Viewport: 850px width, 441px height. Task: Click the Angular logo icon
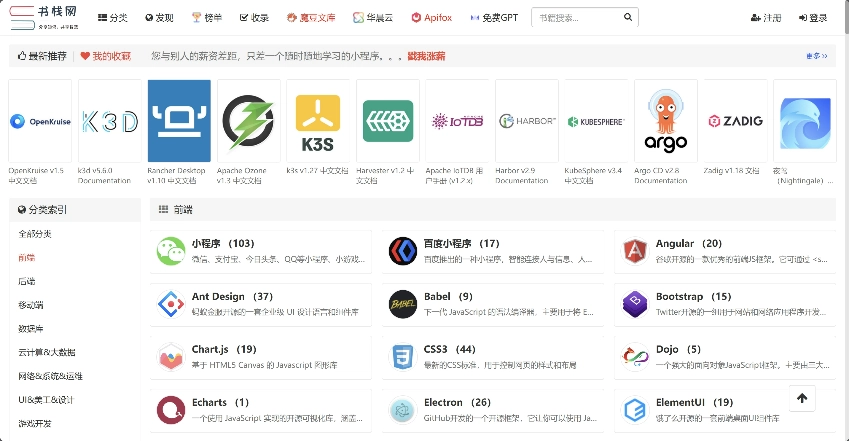[635, 251]
